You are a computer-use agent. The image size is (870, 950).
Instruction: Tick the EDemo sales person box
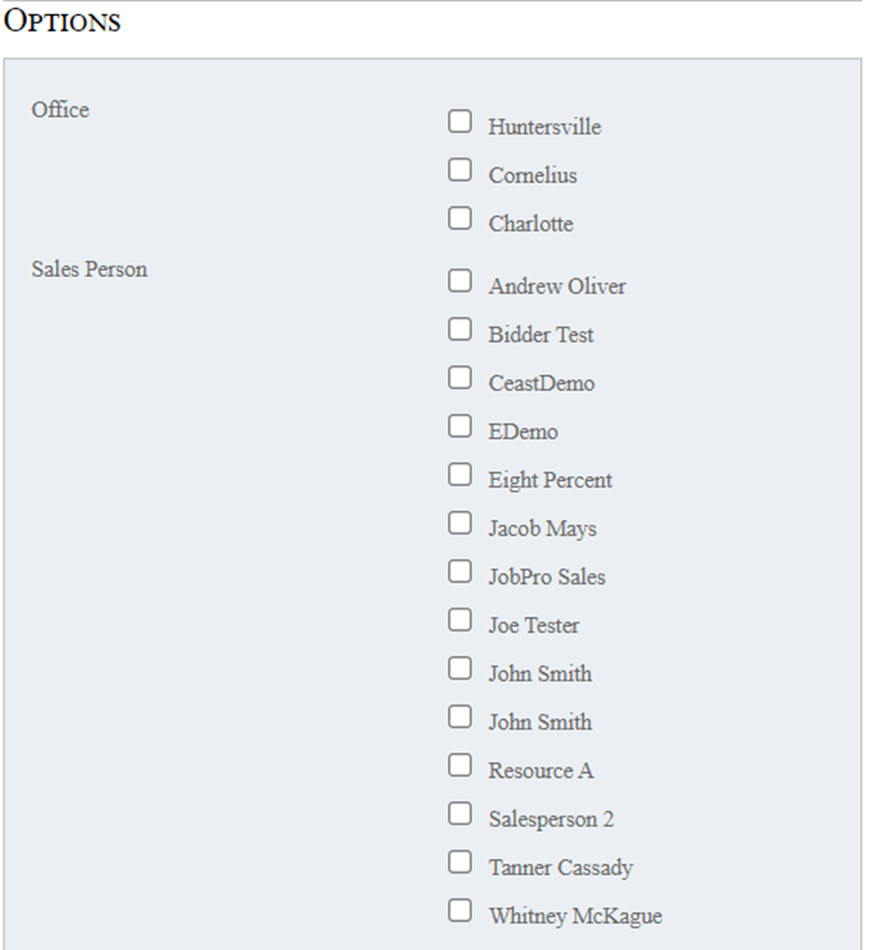459,427
